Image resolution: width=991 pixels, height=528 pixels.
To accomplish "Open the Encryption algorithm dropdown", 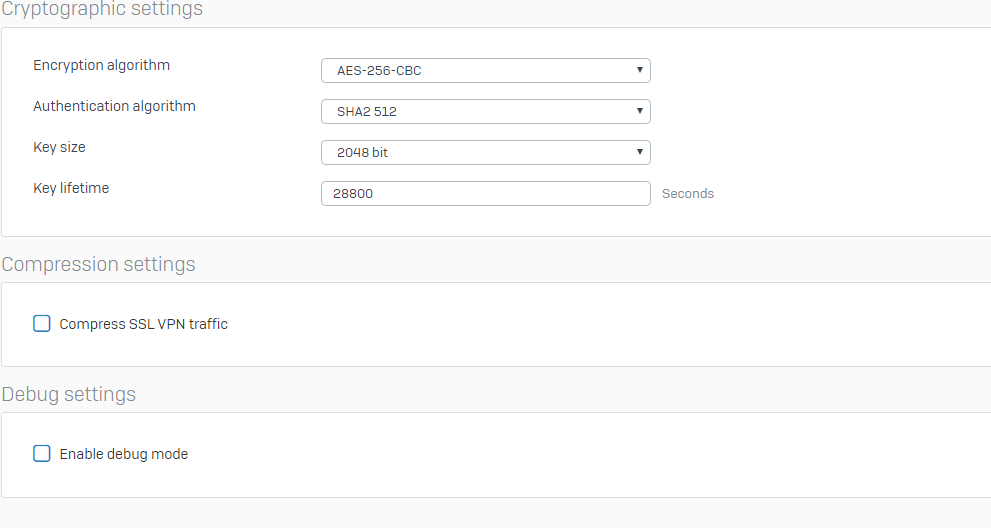I will [485, 71].
